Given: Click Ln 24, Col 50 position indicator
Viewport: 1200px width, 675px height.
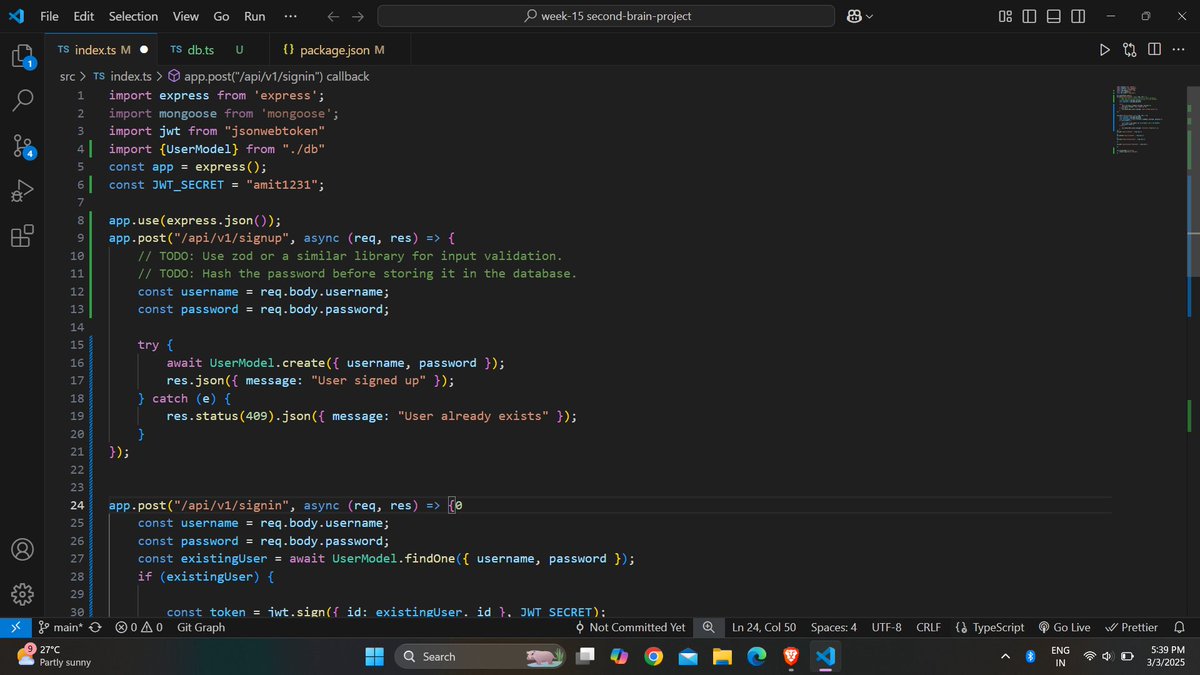Looking at the screenshot, I should [764, 627].
